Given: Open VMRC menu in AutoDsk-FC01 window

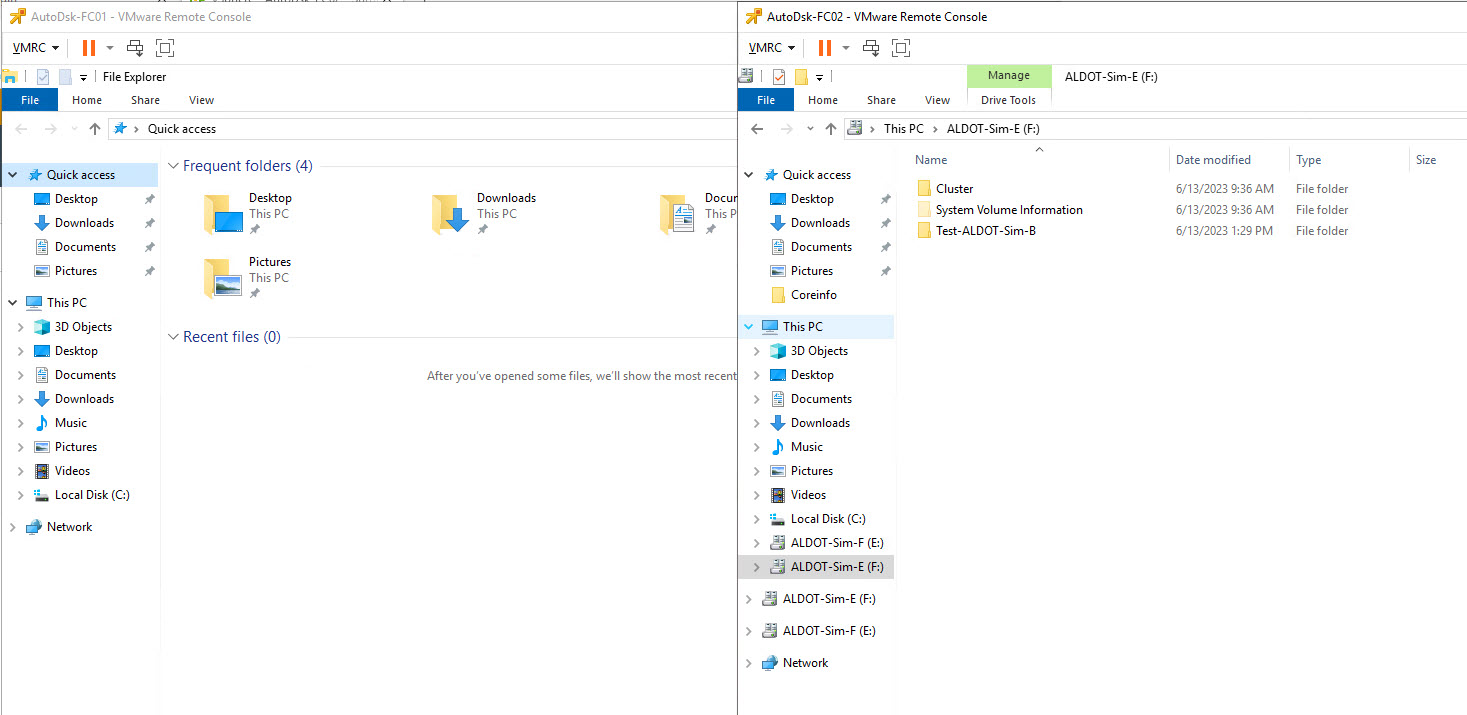Looking at the screenshot, I should [35, 47].
